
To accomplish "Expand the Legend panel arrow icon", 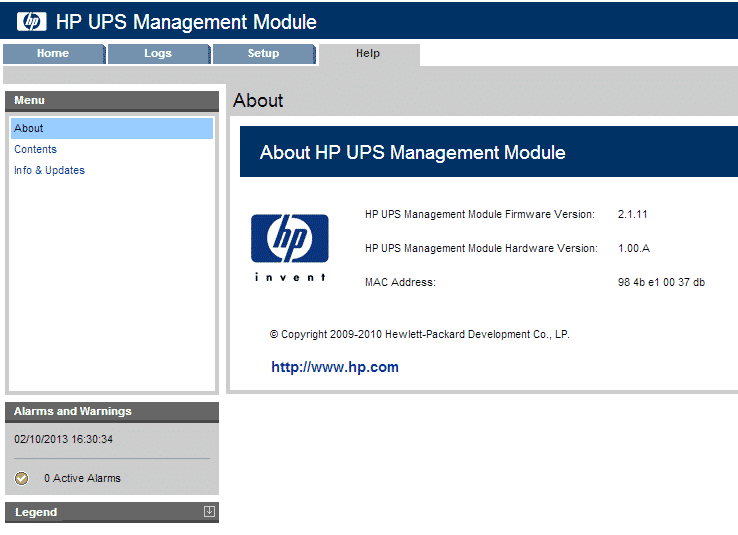I will pyautogui.click(x=209, y=511).
